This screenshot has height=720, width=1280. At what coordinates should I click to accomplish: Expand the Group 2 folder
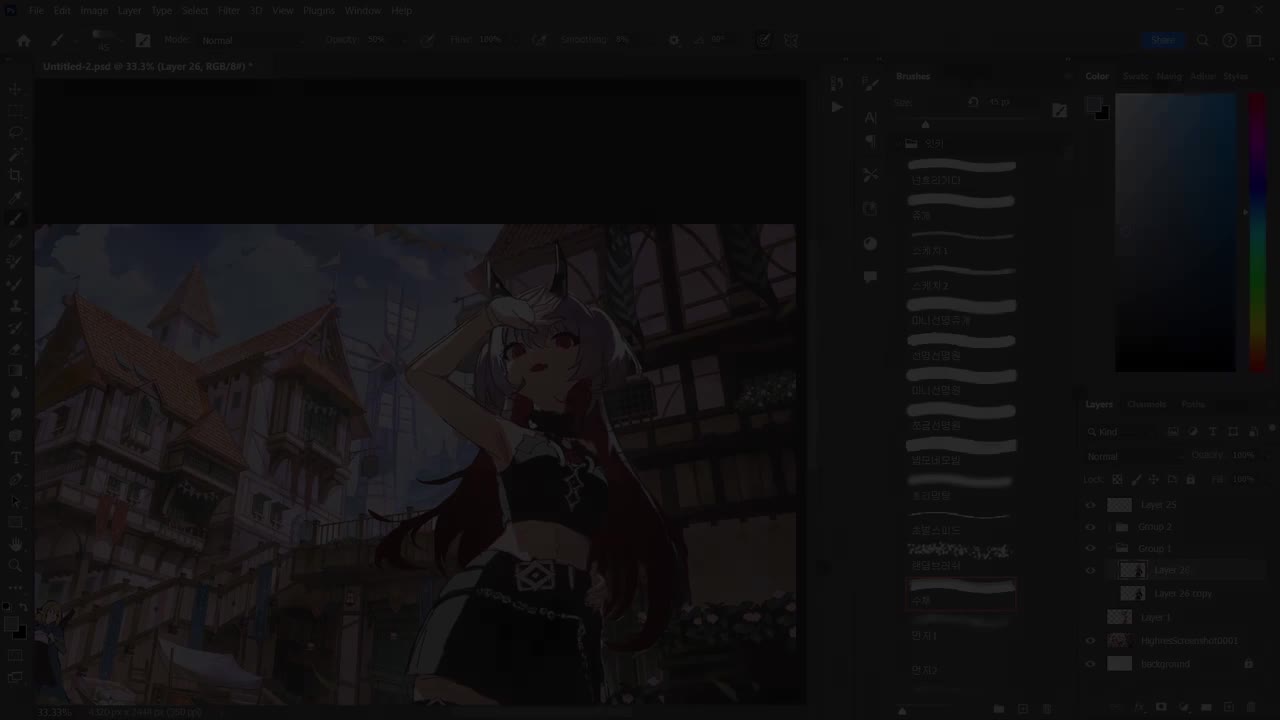coord(1110,527)
